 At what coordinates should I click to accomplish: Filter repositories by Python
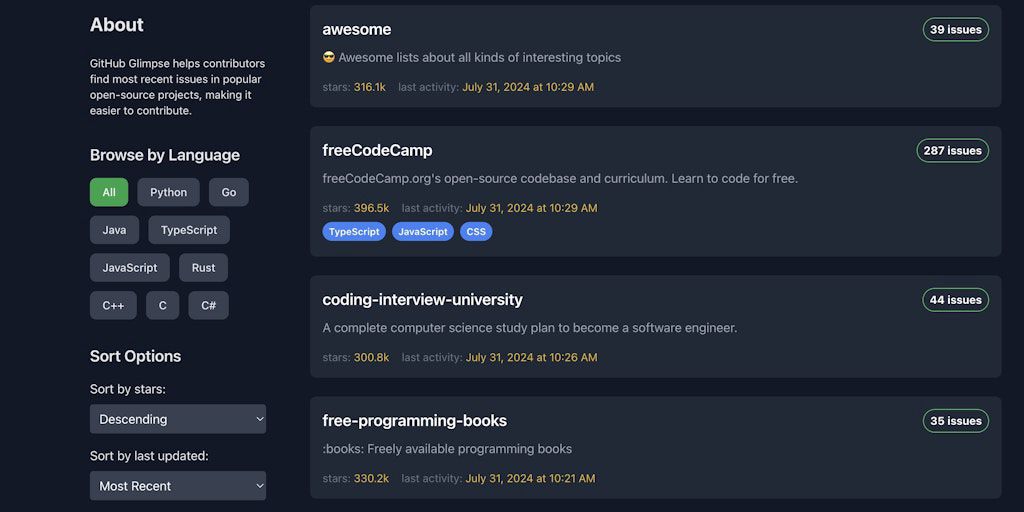(x=168, y=192)
